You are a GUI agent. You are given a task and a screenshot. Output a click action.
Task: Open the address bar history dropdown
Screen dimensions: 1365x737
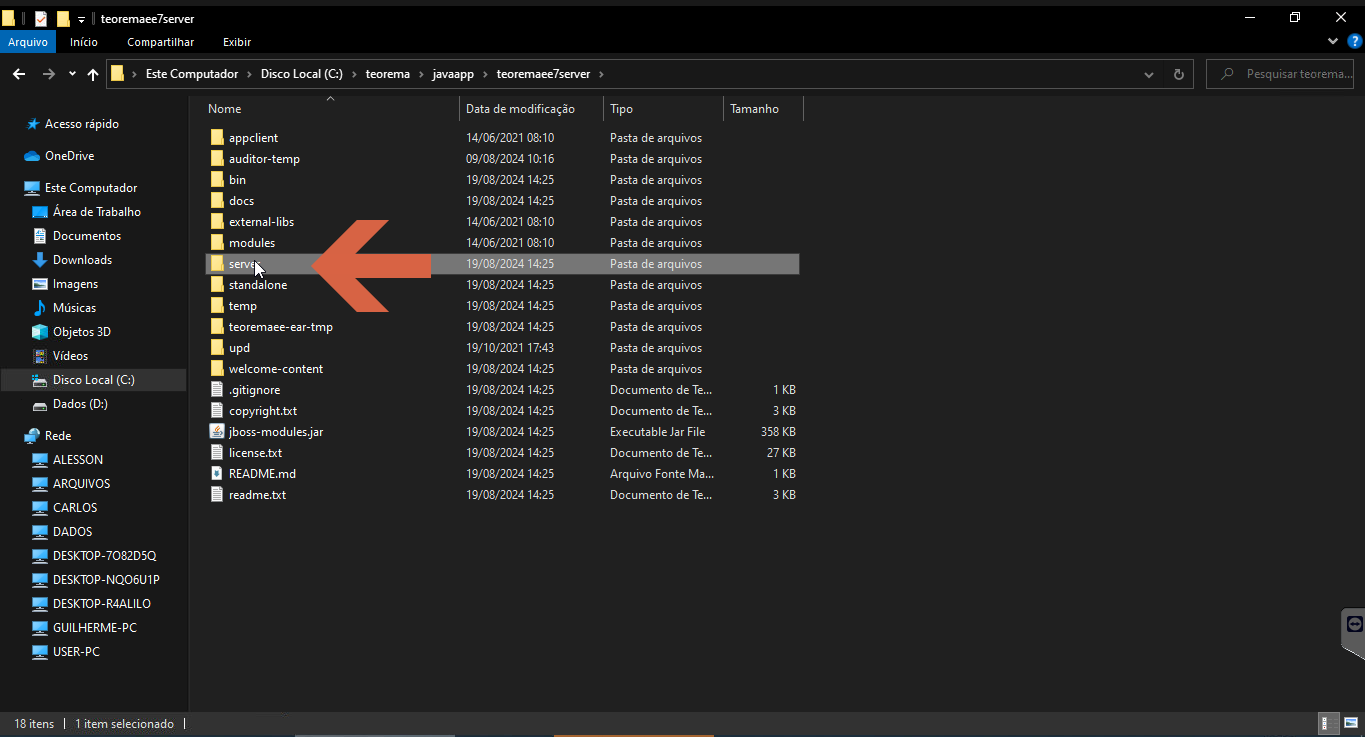1149,74
